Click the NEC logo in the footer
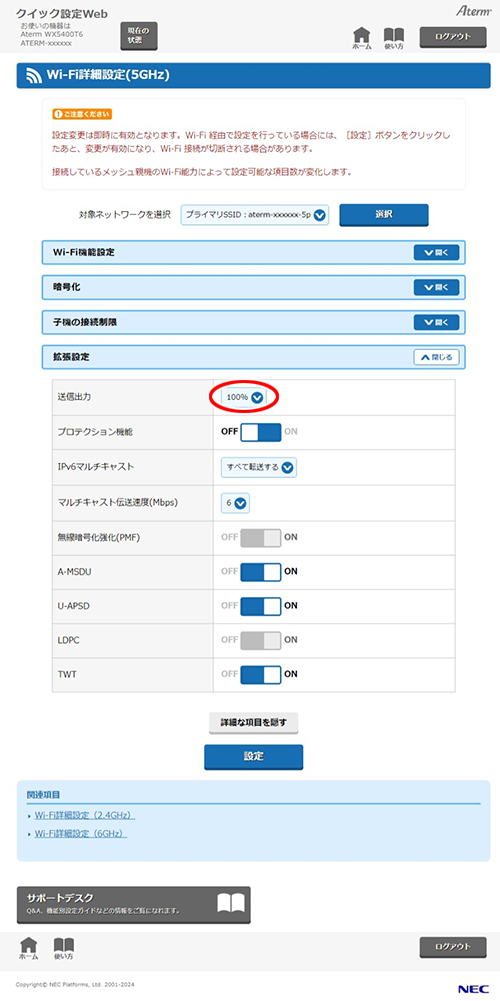This screenshot has width=500, height=1001. (473, 988)
